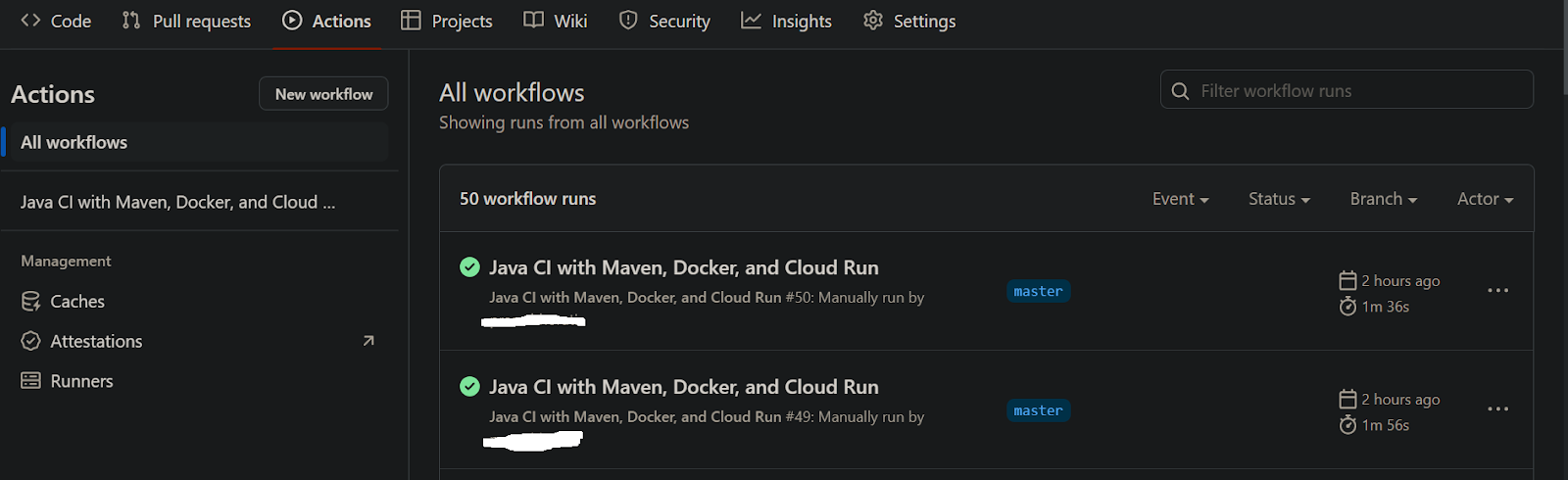Expand the Branch filter dropdown
Screen dimensions: 1568x480
coord(1384,199)
